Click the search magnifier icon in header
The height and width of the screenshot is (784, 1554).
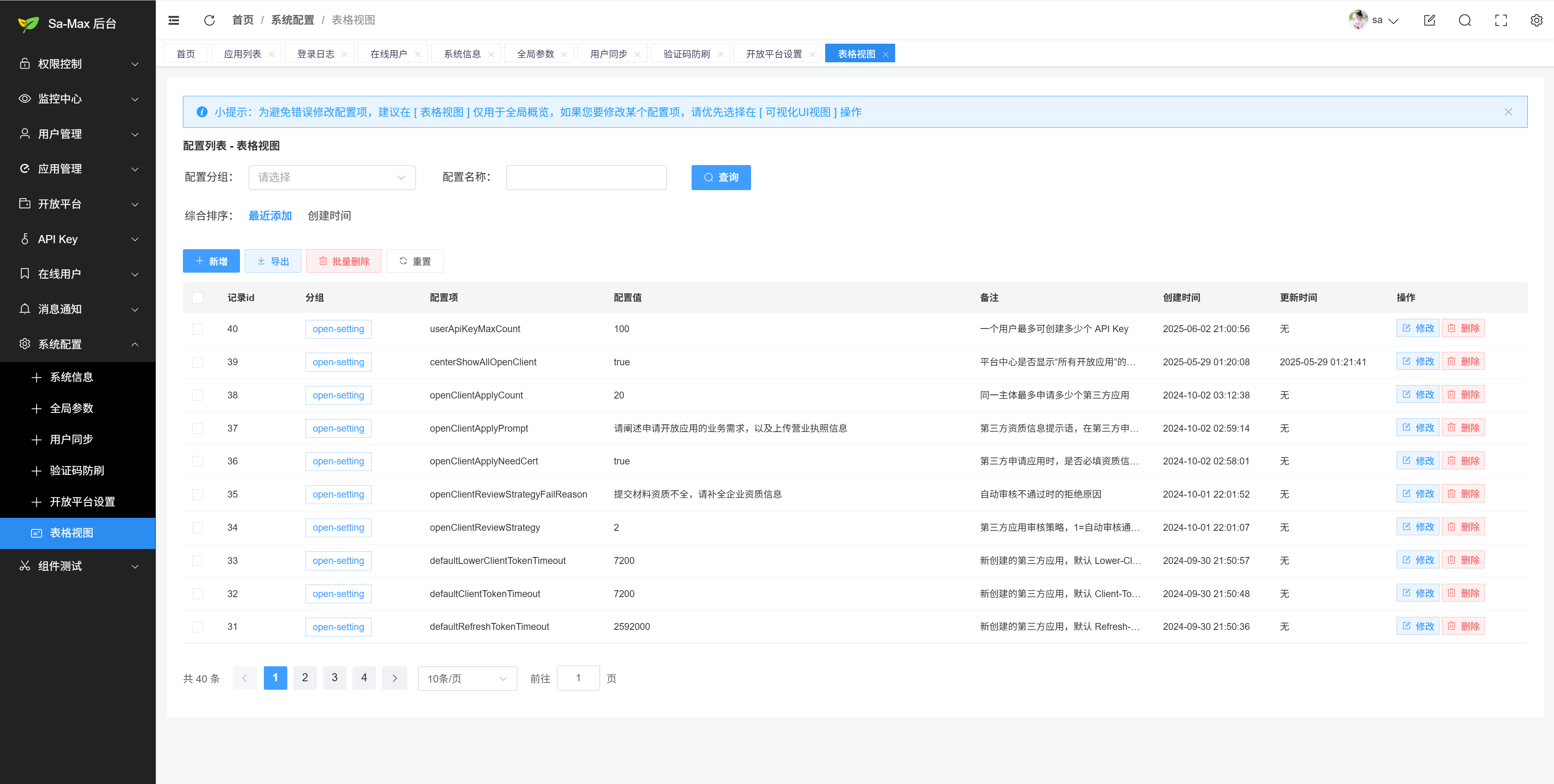(x=1465, y=21)
